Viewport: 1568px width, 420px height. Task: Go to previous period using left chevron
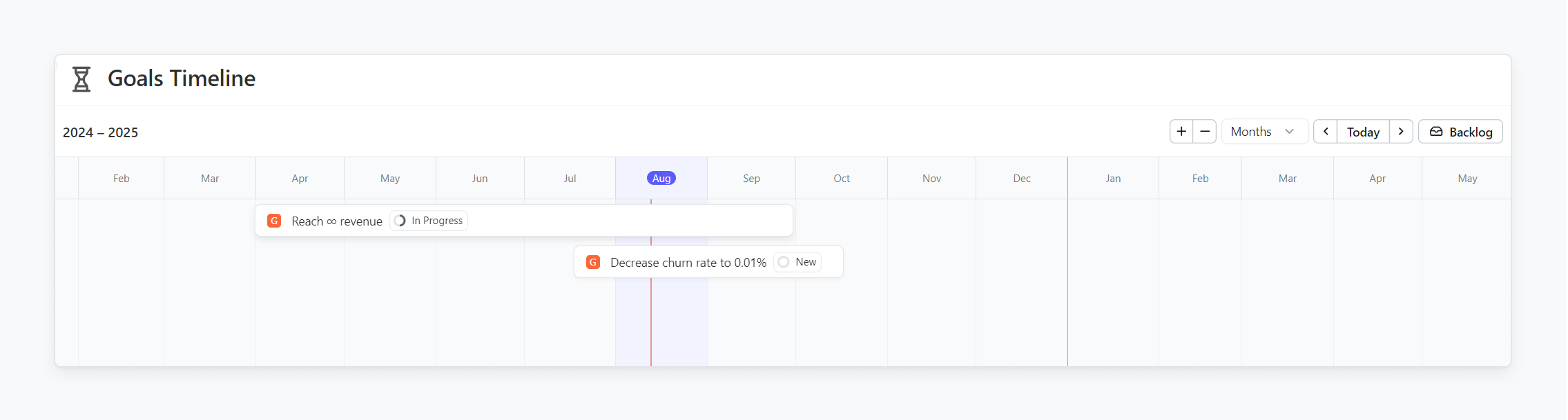pos(1326,132)
